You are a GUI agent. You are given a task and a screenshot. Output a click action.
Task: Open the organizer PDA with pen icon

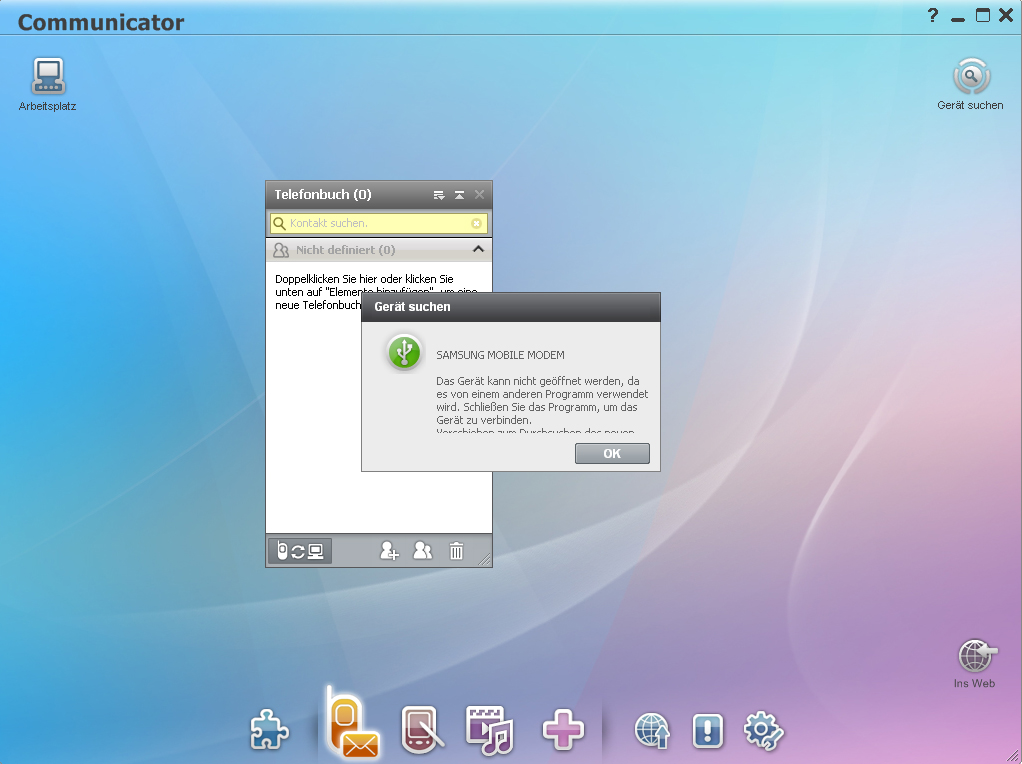point(422,729)
